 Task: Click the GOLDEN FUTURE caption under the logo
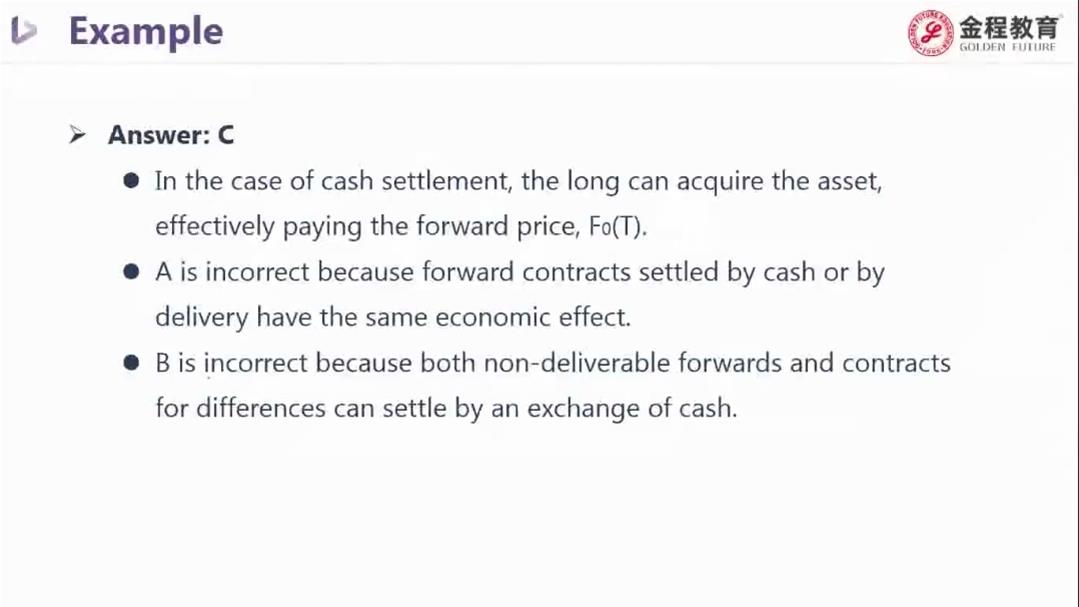(x=1007, y=47)
